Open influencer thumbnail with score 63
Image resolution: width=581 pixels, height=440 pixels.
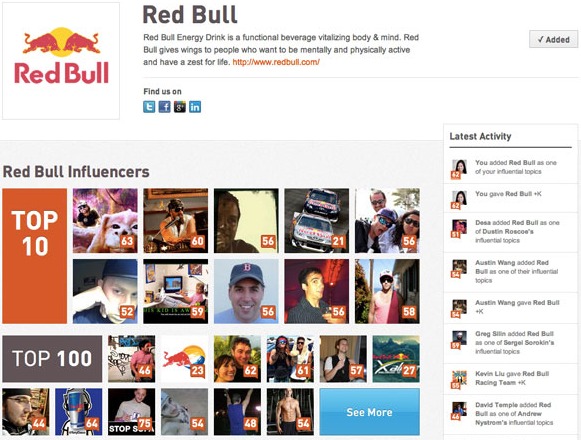coord(105,221)
